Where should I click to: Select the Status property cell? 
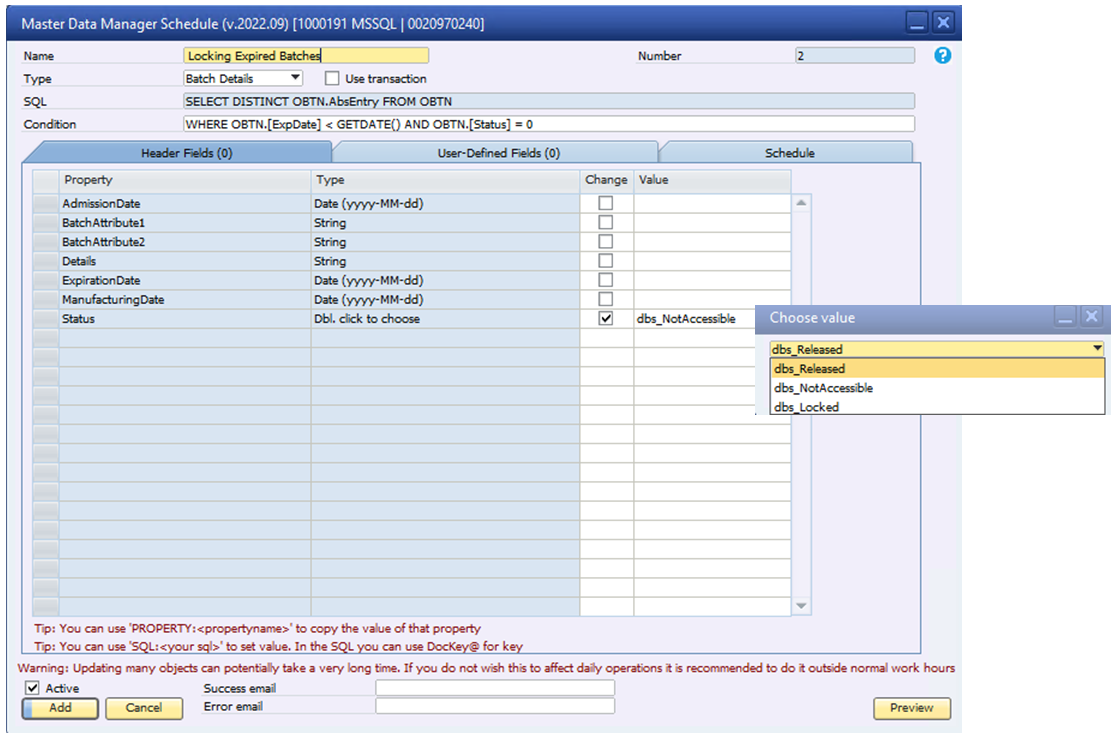coord(185,318)
